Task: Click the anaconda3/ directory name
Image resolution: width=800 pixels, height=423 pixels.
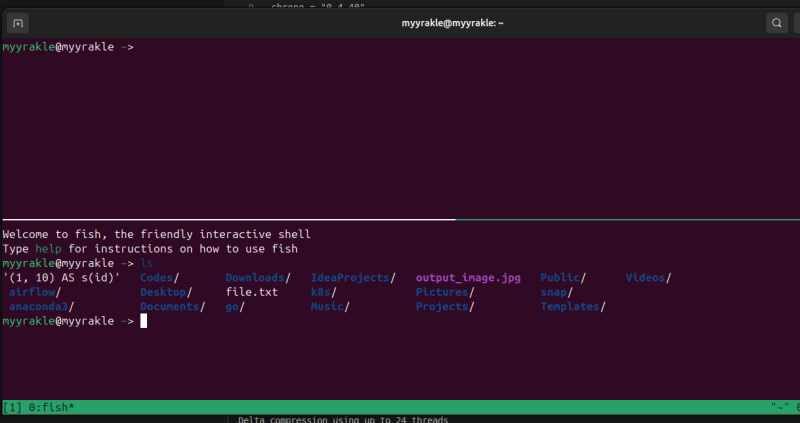Action: coord(40,307)
